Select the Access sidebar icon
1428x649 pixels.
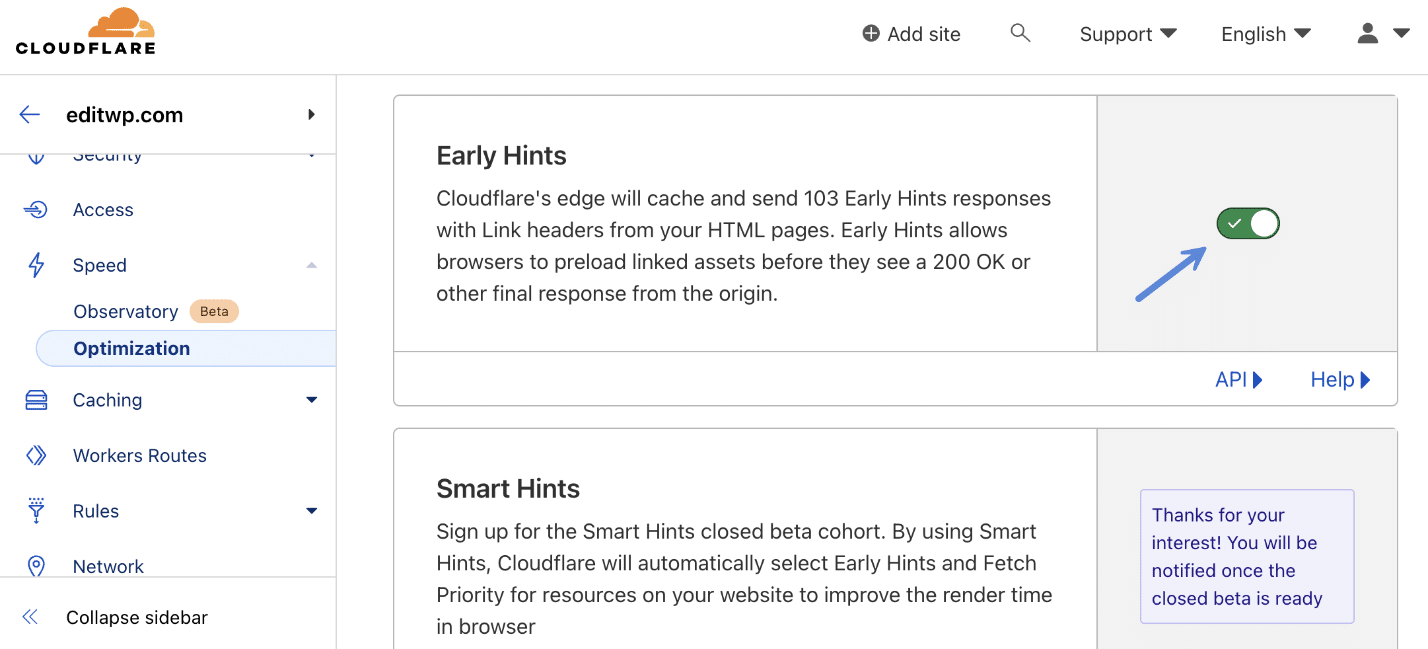[x=36, y=209]
